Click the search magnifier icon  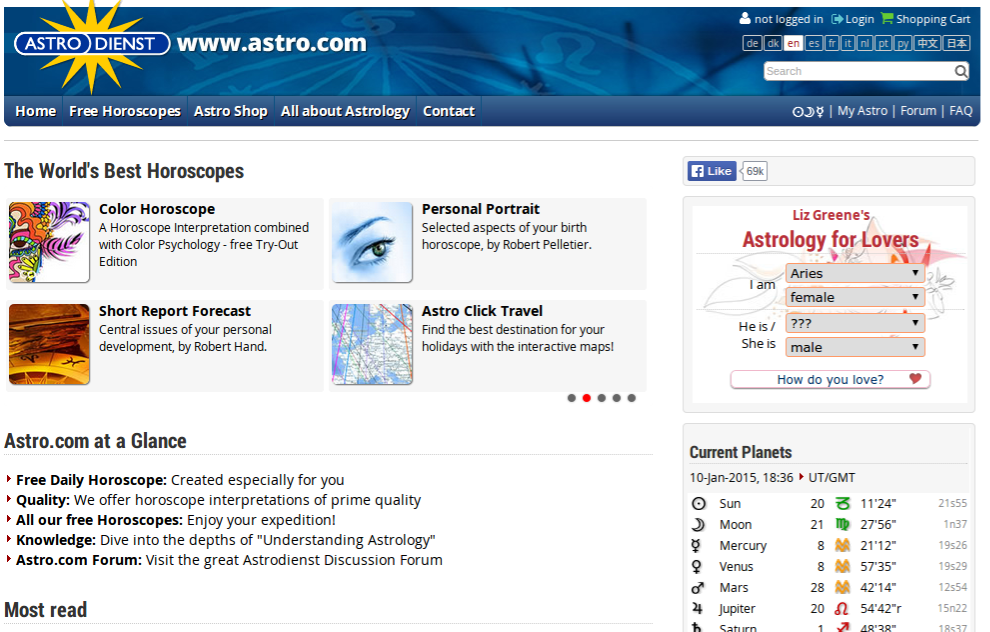click(961, 71)
